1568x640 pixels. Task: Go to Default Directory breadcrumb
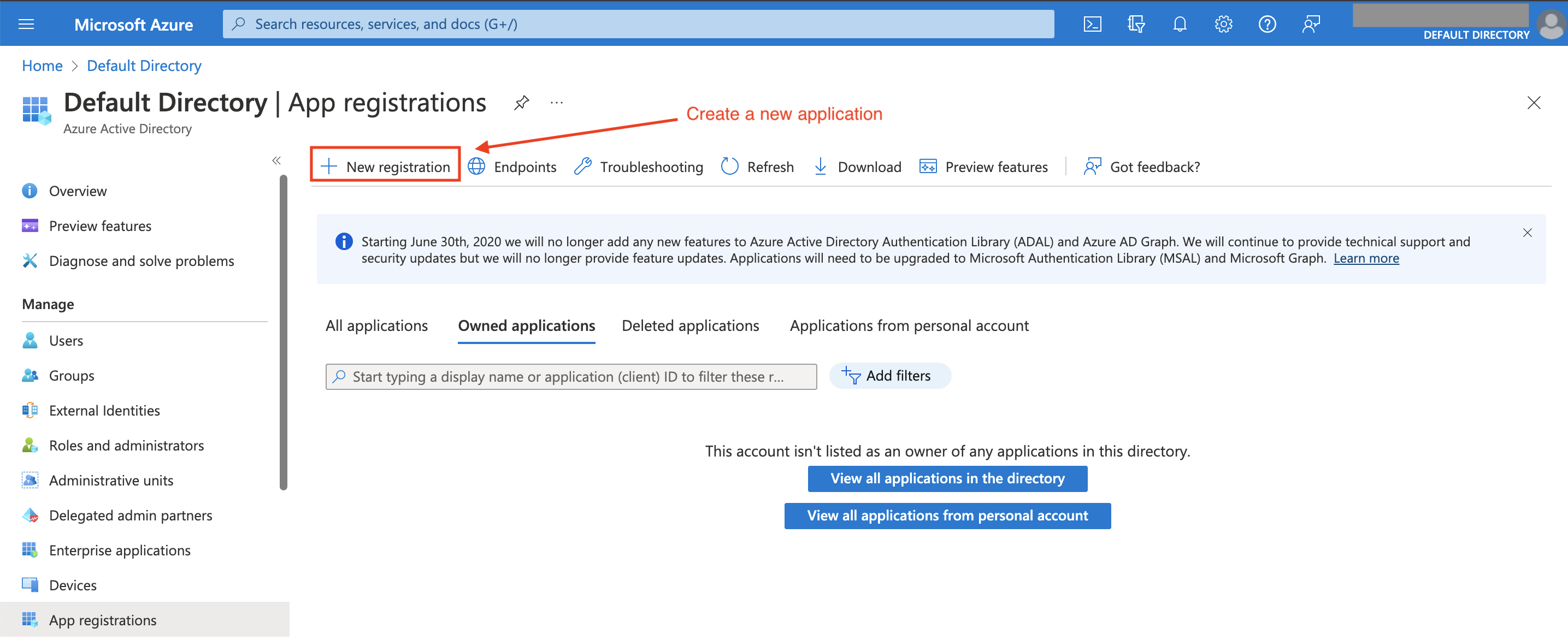(x=144, y=66)
